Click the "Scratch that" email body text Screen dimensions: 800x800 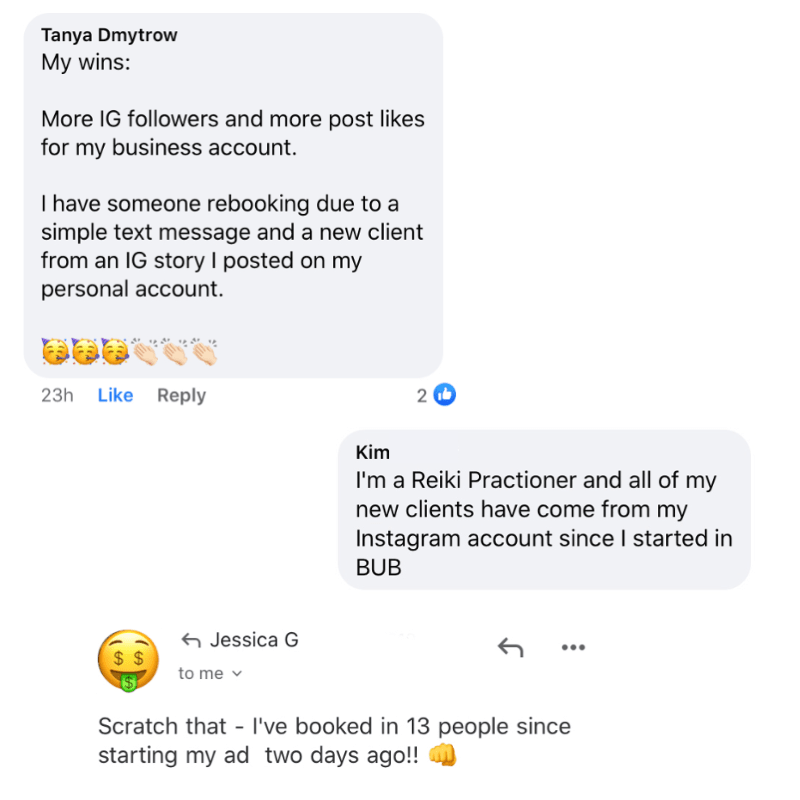click(334, 740)
